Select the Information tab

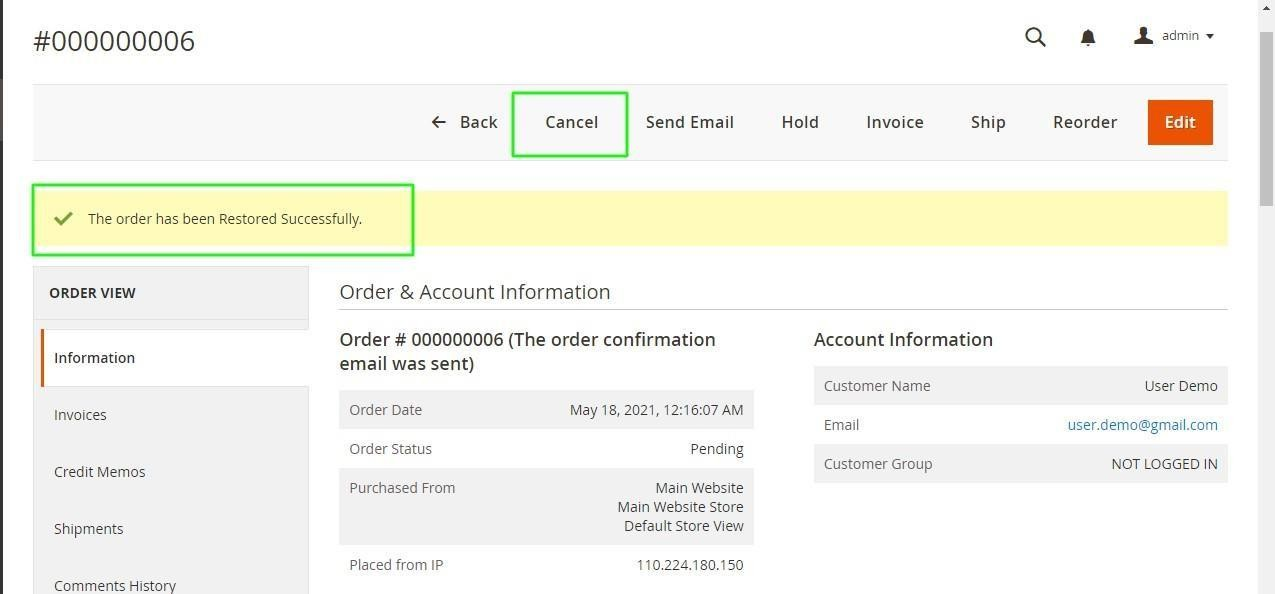95,358
